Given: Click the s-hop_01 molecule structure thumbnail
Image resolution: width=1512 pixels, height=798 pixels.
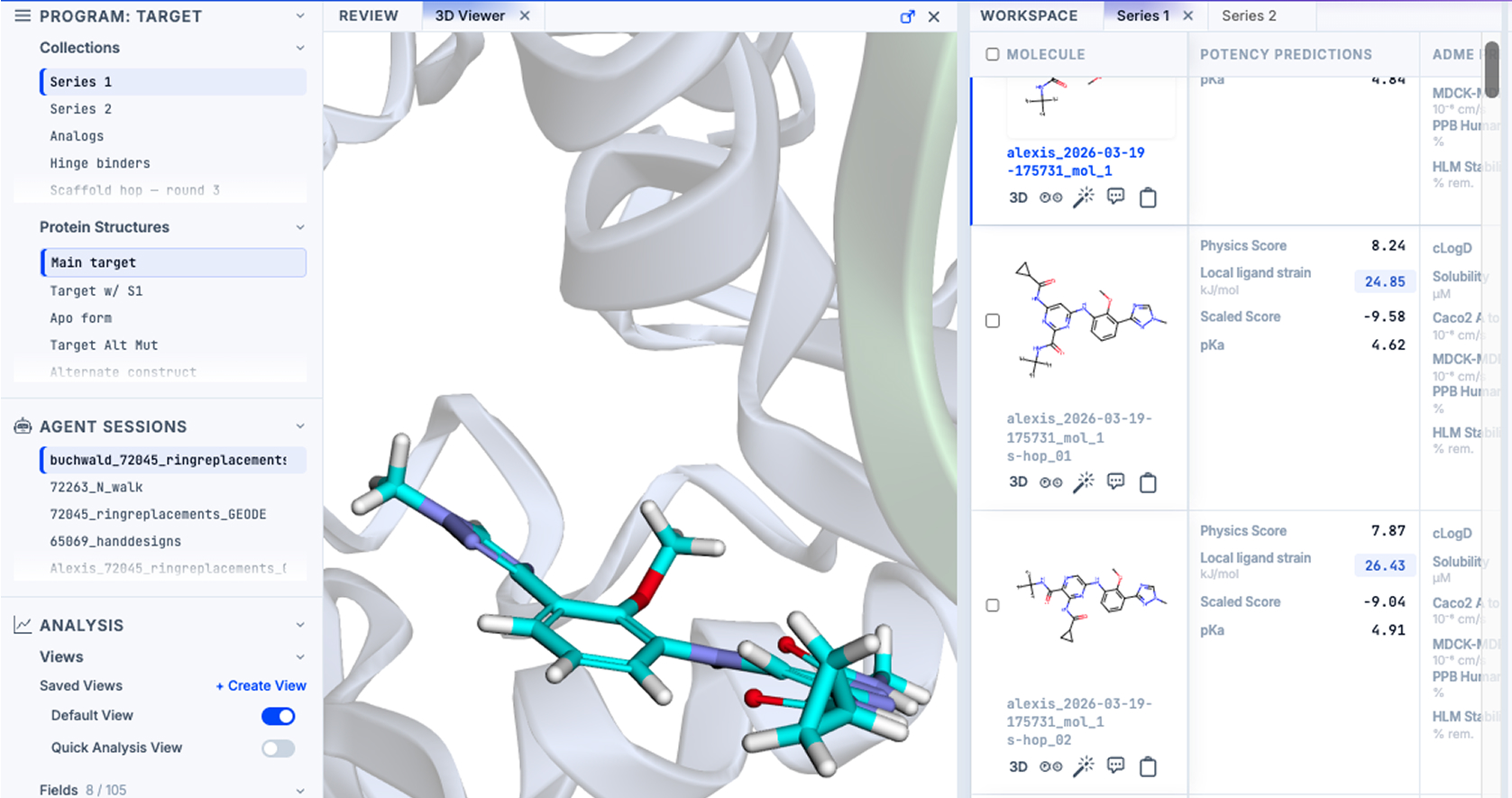Looking at the screenshot, I should click(1090, 318).
